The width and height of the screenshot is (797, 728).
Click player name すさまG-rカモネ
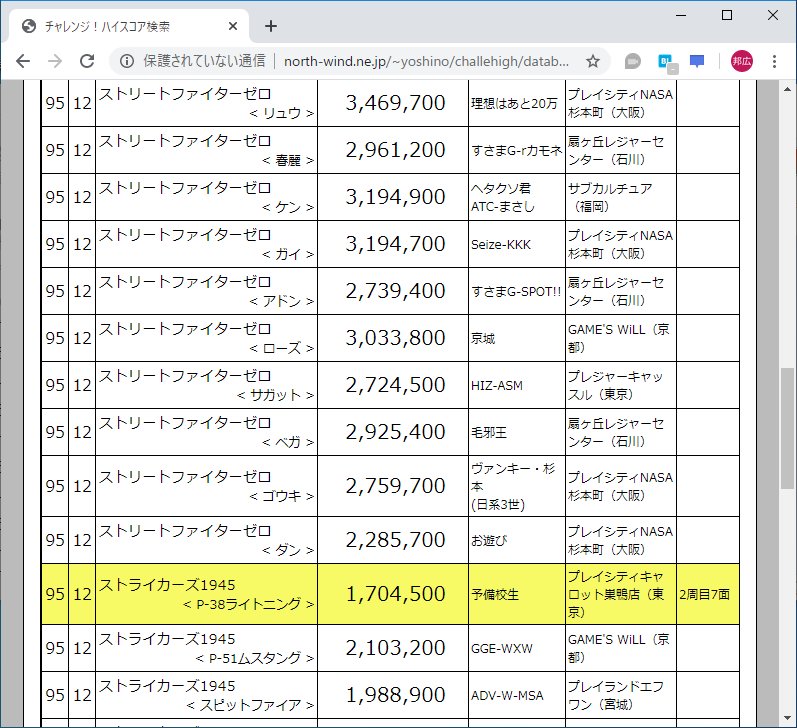coord(516,150)
